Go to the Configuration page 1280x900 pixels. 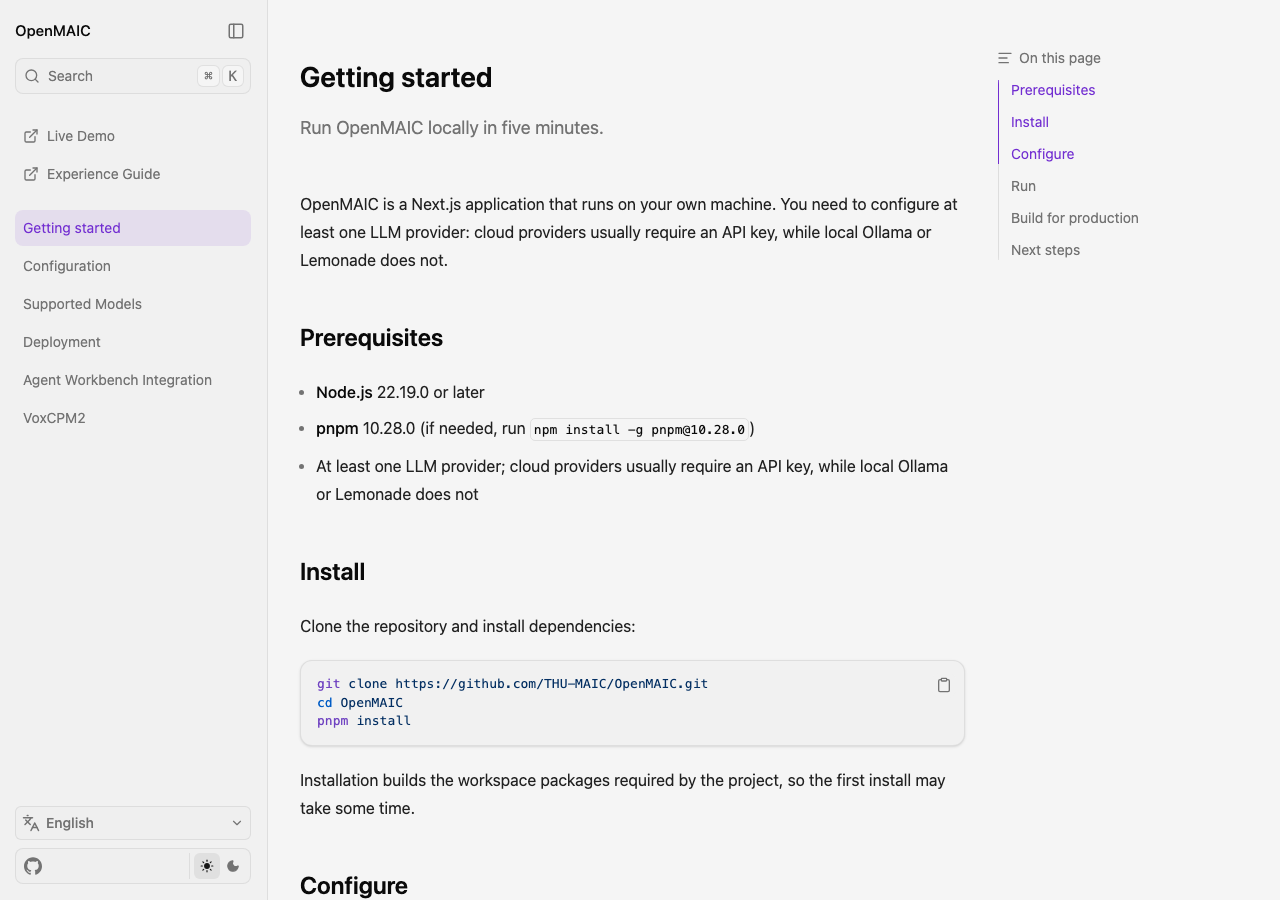click(x=133, y=266)
